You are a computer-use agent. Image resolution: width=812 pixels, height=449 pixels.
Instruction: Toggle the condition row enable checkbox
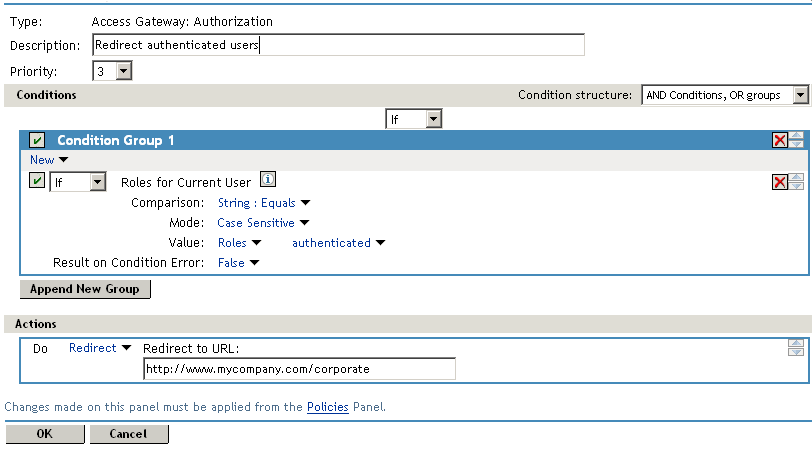pos(37,182)
